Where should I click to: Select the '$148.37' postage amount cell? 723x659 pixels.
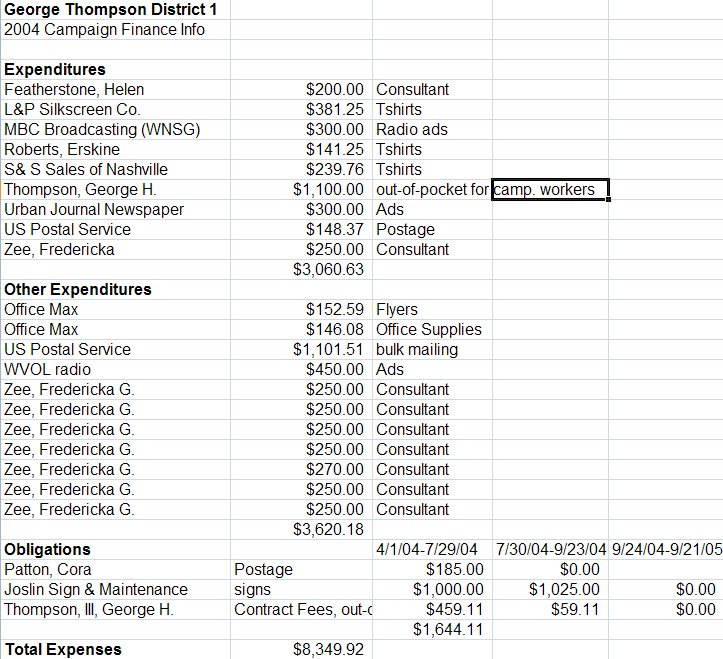302,229
